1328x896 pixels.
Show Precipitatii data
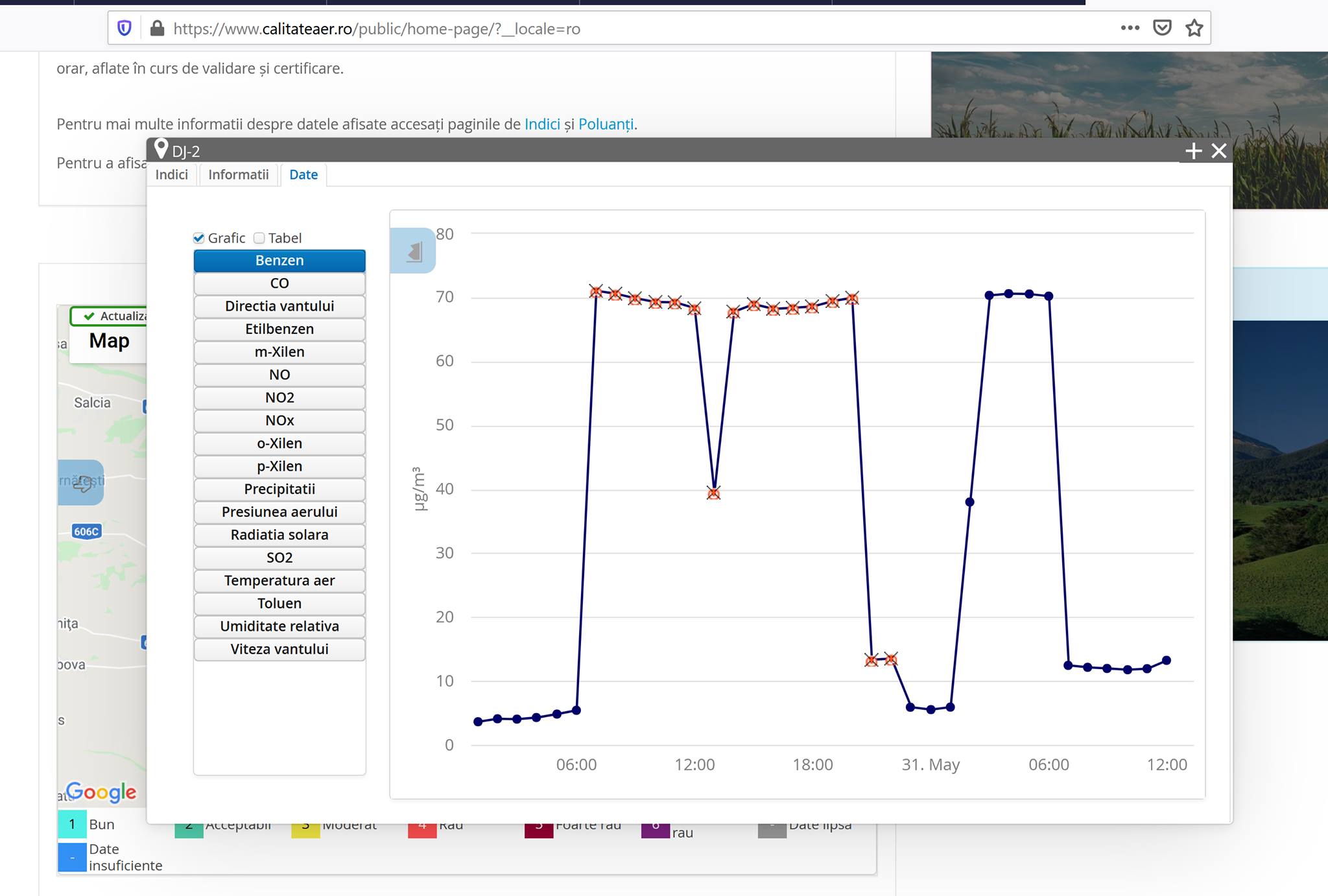279,489
